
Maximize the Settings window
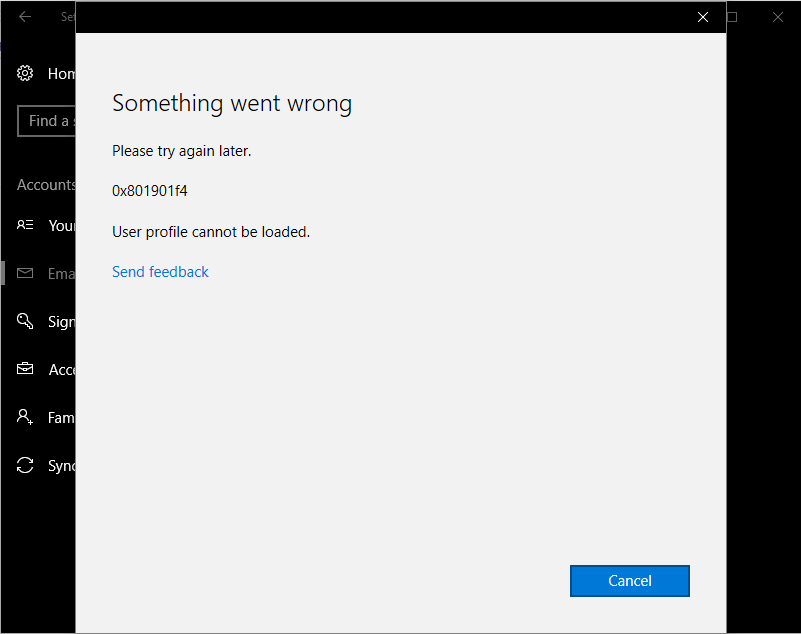coord(732,17)
